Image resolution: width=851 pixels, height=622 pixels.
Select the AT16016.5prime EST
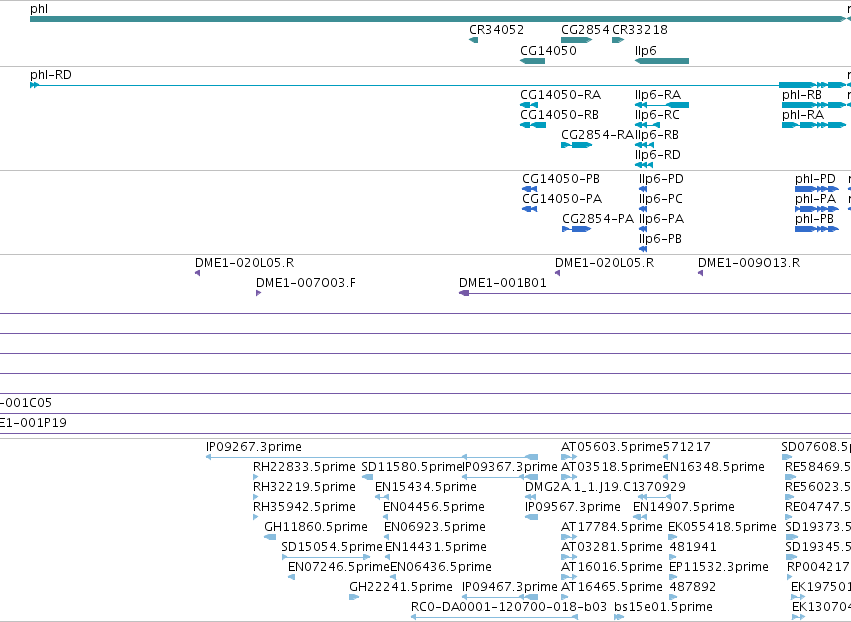point(569,577)
